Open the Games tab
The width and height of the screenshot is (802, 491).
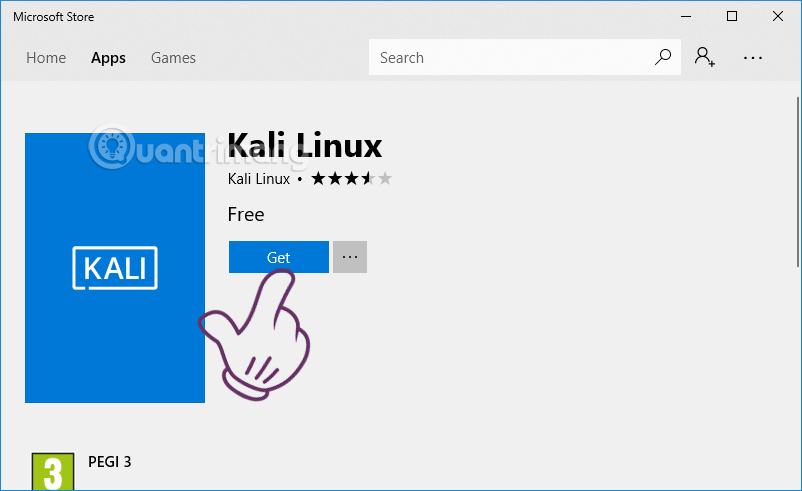click(173, 58)
